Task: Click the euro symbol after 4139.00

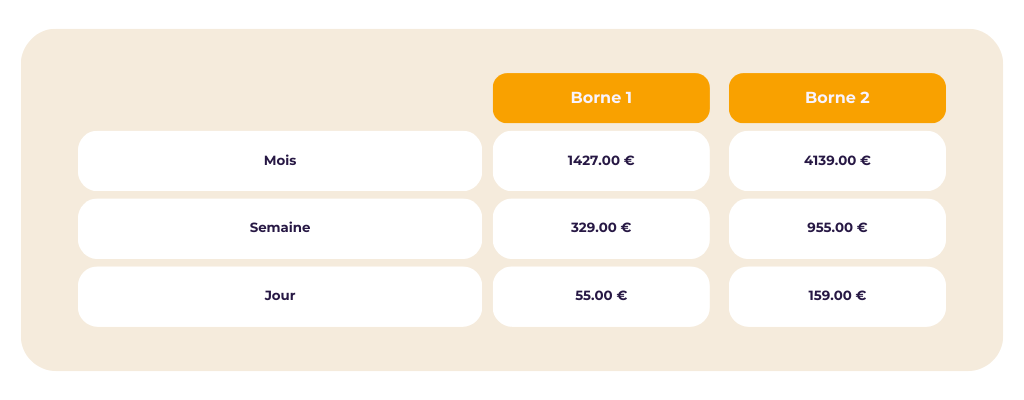Action: click(865, 160)
